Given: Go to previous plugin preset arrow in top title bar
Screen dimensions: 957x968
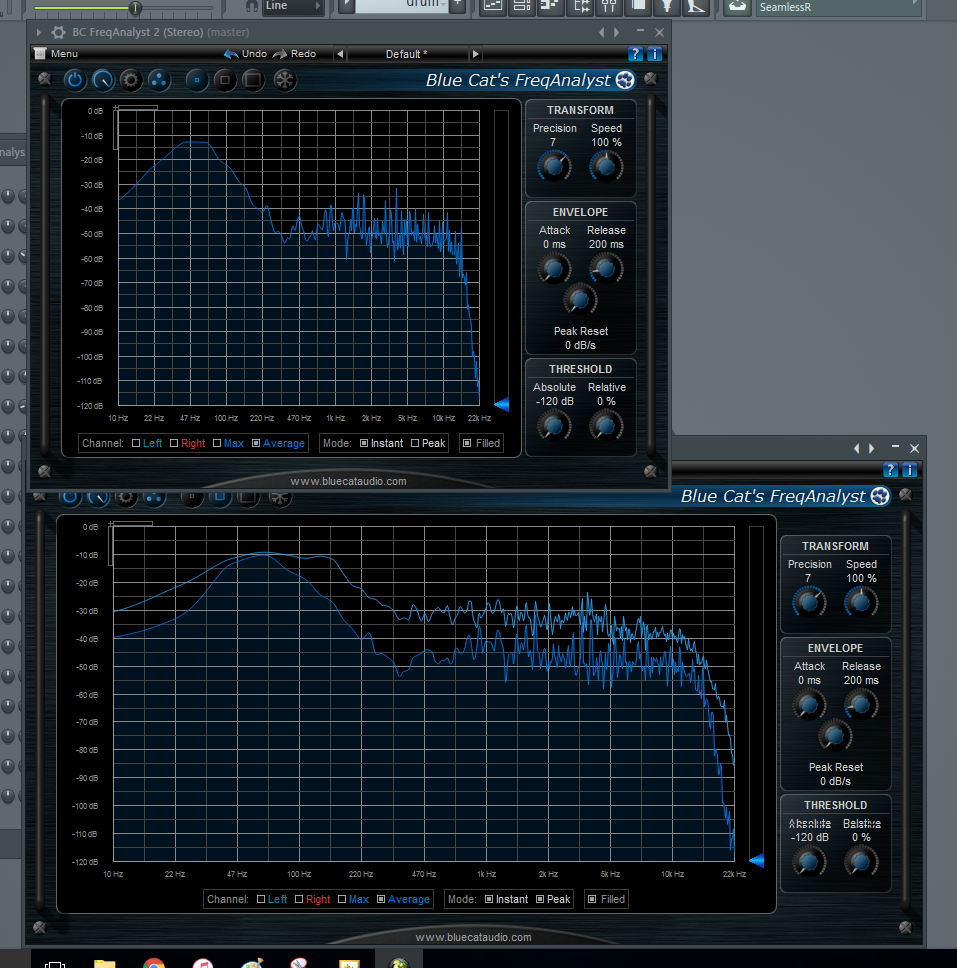Looking at the screenshot, I should pyautogui.click(x=601, y=32).
